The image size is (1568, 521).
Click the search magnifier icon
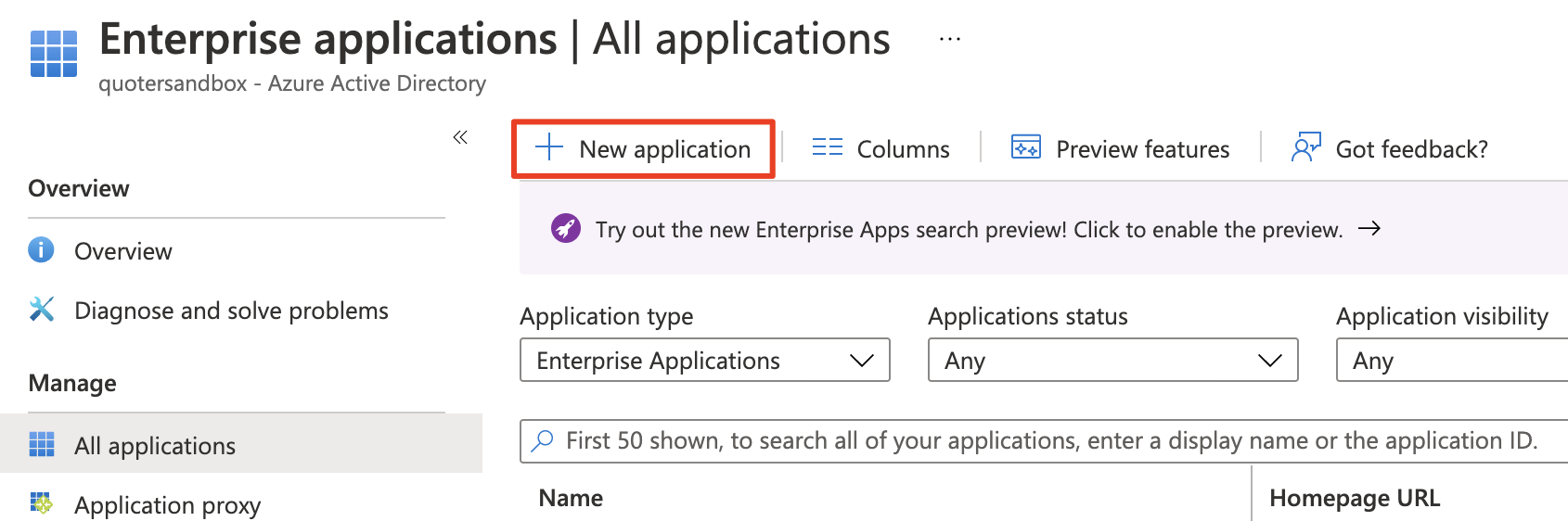543,440
